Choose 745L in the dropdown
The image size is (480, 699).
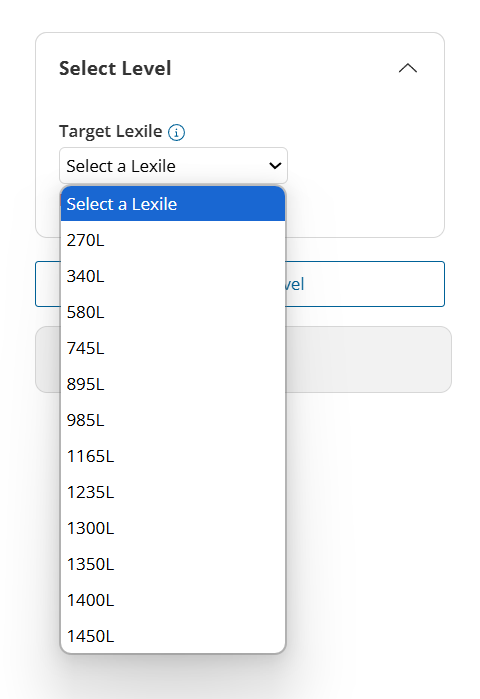click(173, 348)
